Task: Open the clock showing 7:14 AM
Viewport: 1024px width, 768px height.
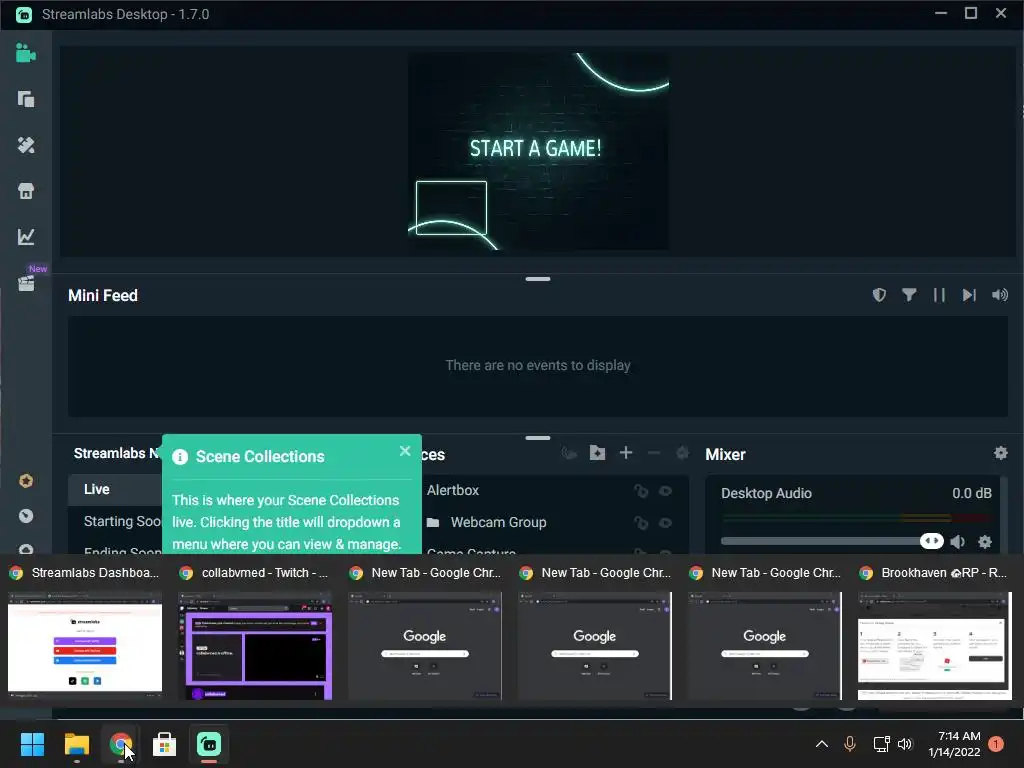Action: pos(954,744)
